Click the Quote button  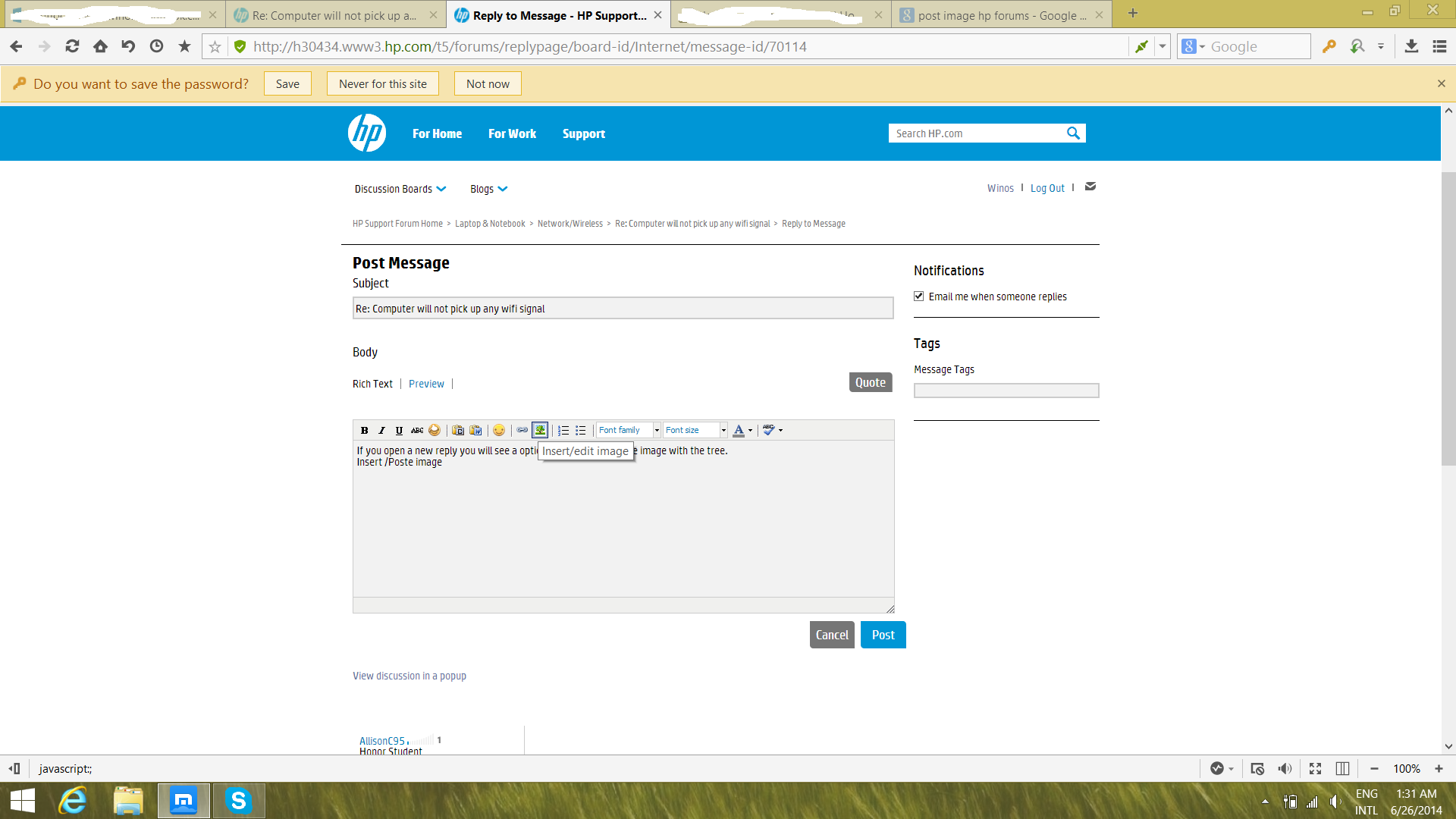tap(870, 382)
